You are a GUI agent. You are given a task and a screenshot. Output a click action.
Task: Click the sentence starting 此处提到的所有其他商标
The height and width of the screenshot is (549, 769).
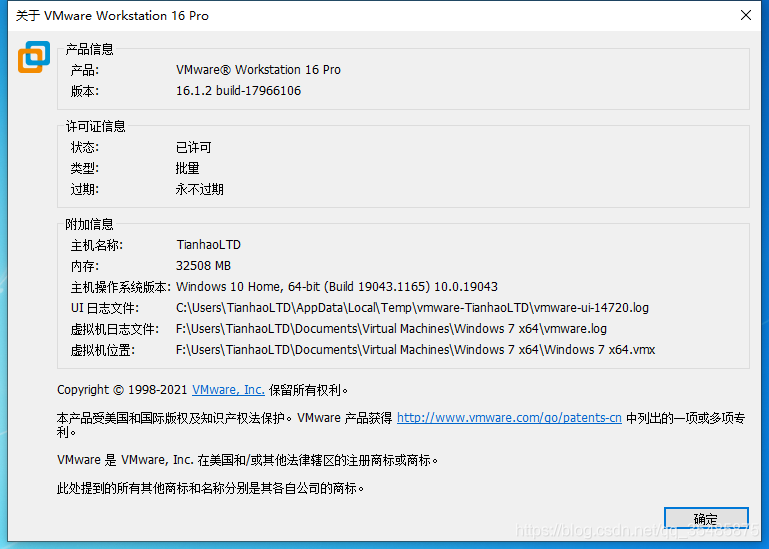click(211, 488)
